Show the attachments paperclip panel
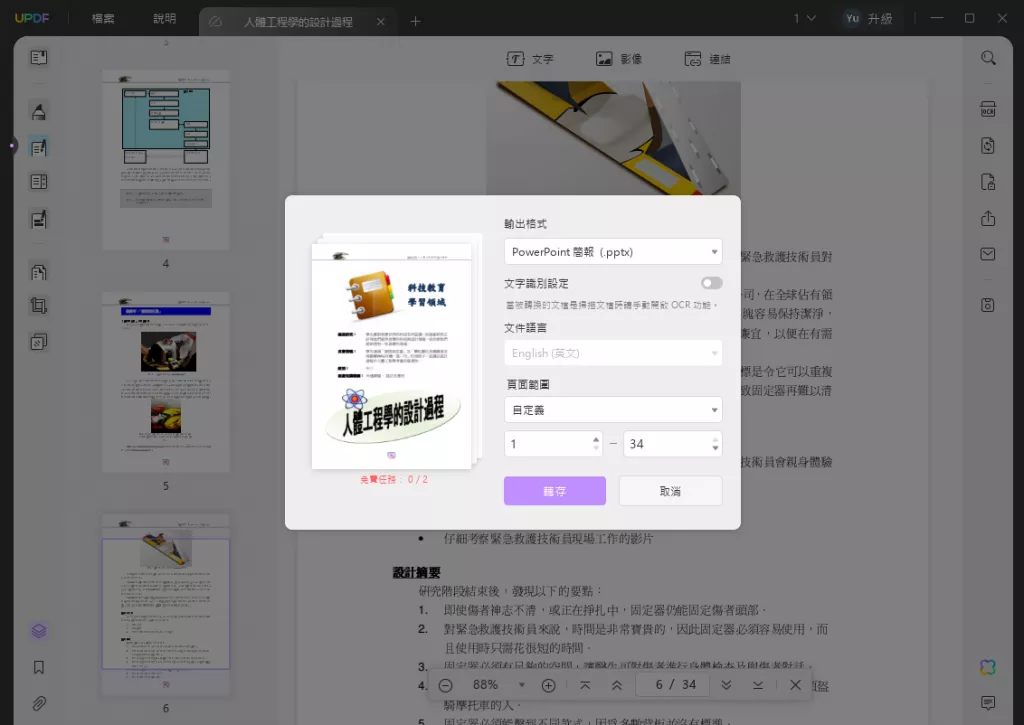This screenshot has width=1024, height=725. point(39,703)
